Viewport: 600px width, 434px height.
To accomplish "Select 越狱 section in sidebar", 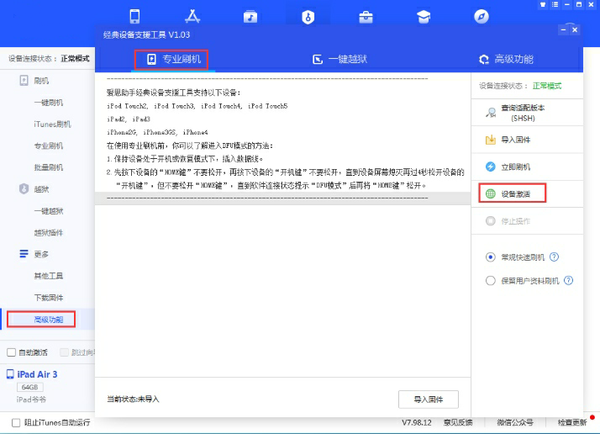I will (41, 189).
